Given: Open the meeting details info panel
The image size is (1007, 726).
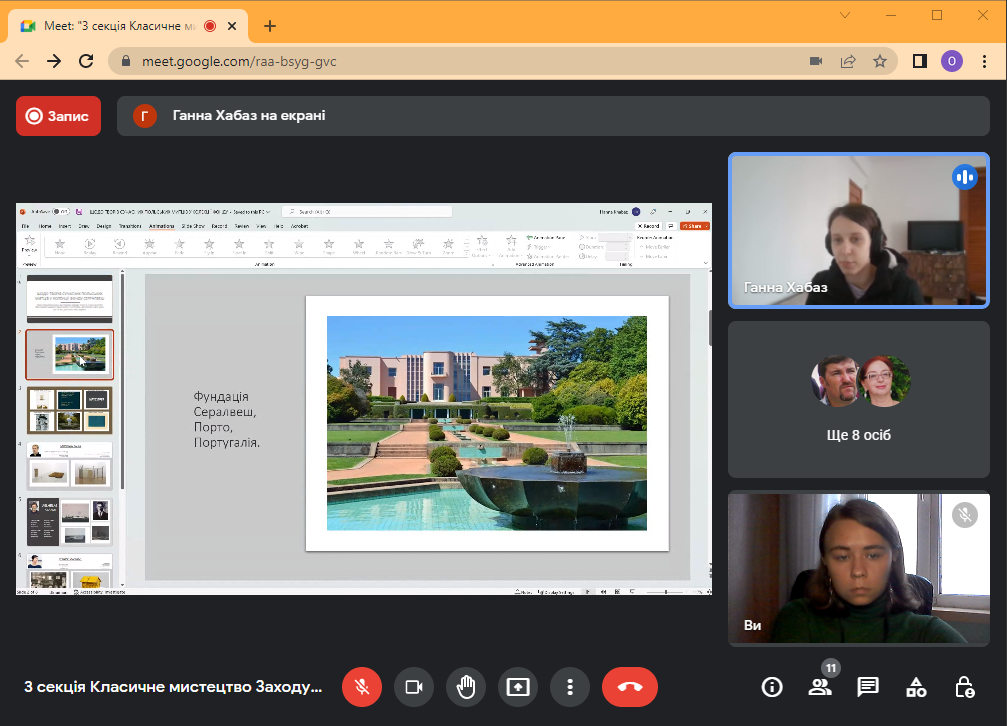Looking at the screenshot, I should 772,687.
